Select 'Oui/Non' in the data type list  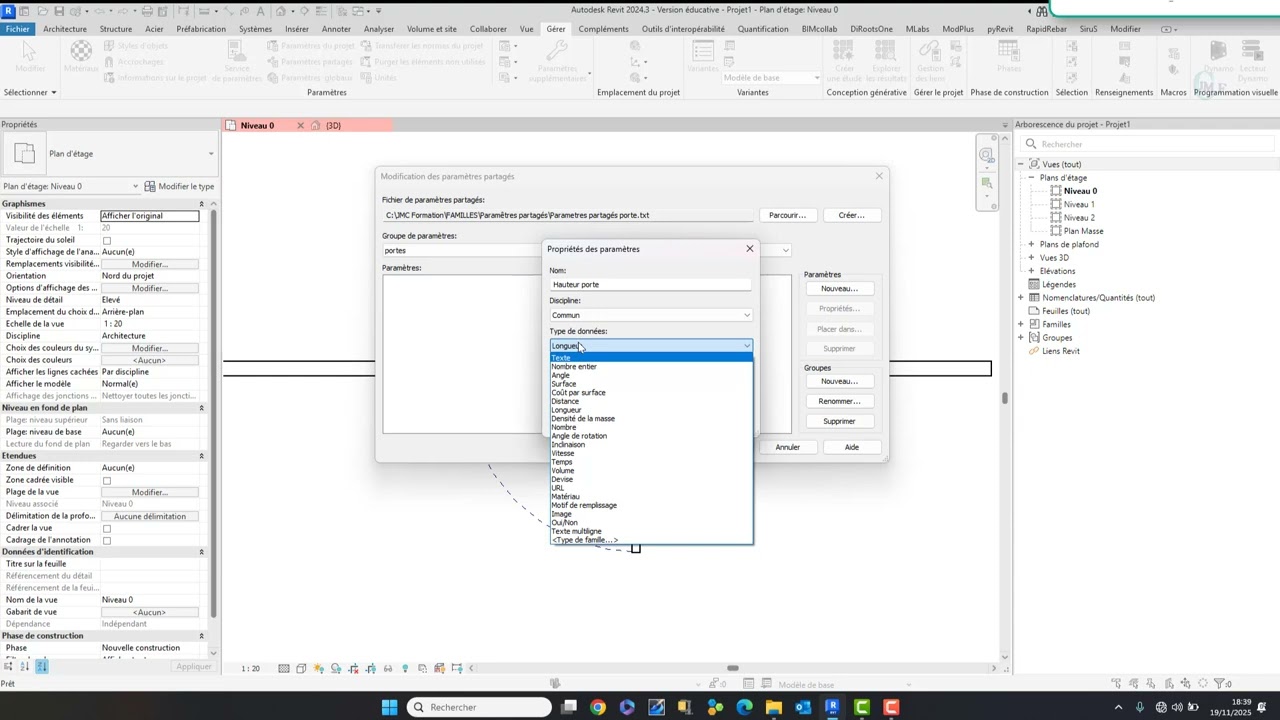pyautogui.click(x=564, y=523)
